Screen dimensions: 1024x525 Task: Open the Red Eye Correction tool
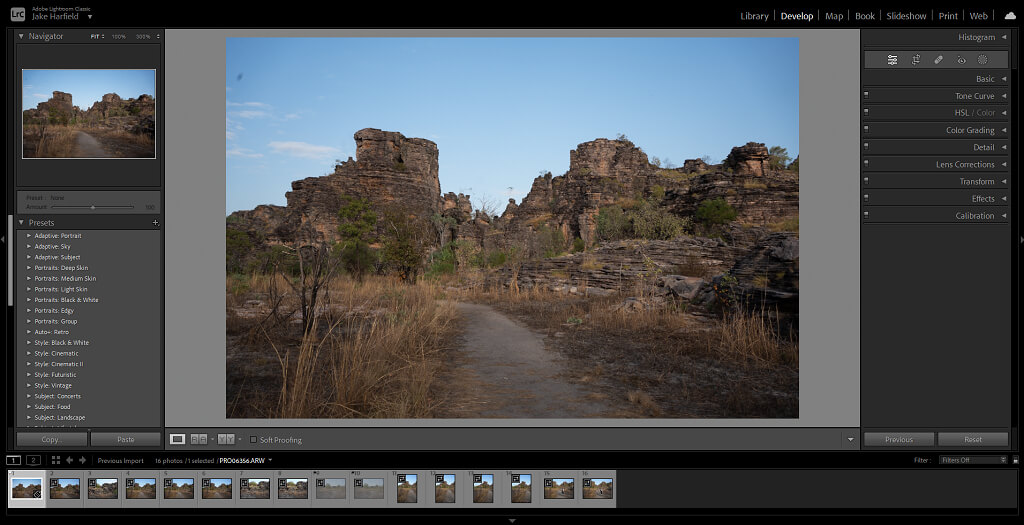coord(961,60)
